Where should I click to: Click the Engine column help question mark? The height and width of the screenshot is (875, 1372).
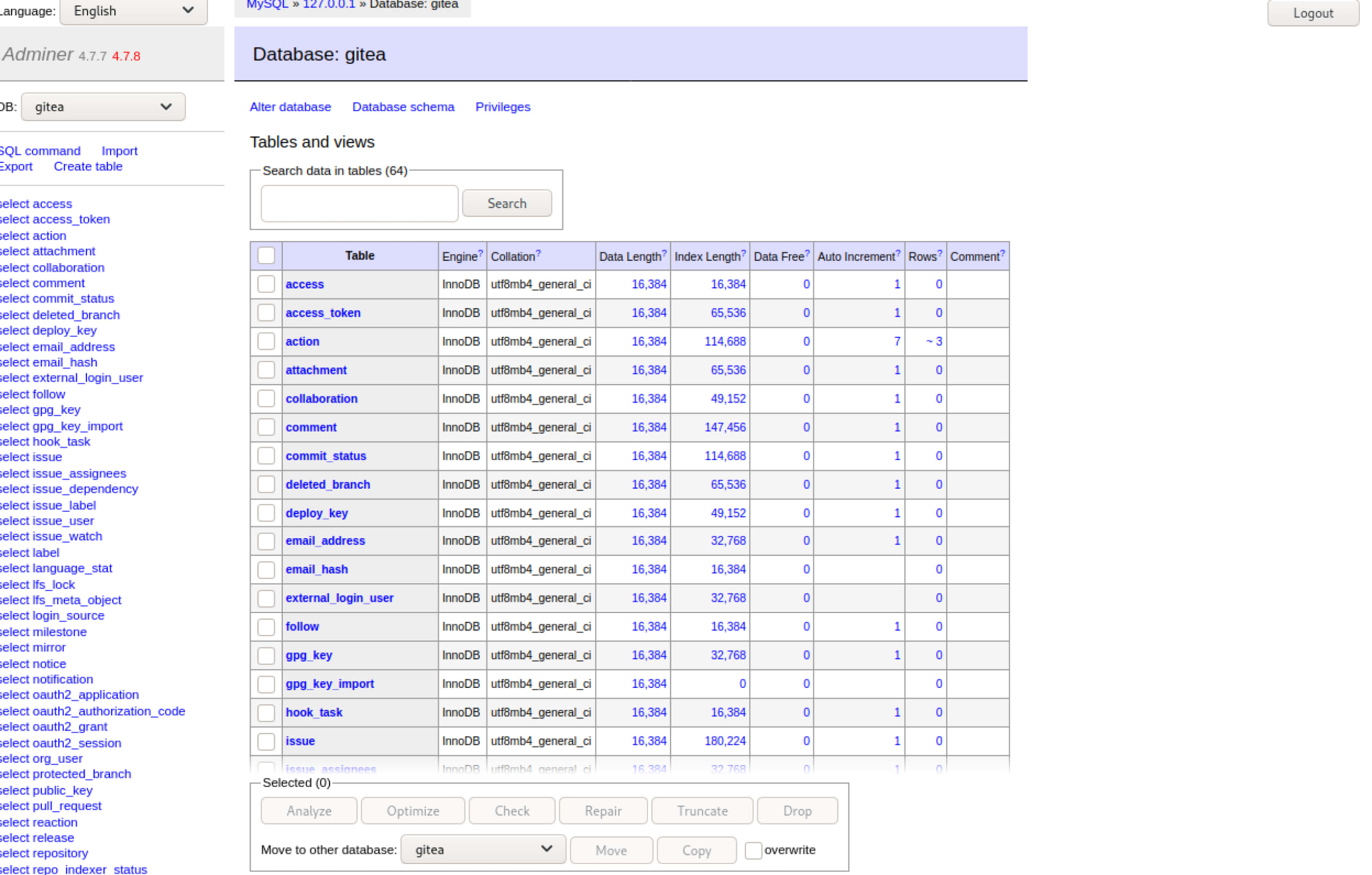tap(480, 253)
